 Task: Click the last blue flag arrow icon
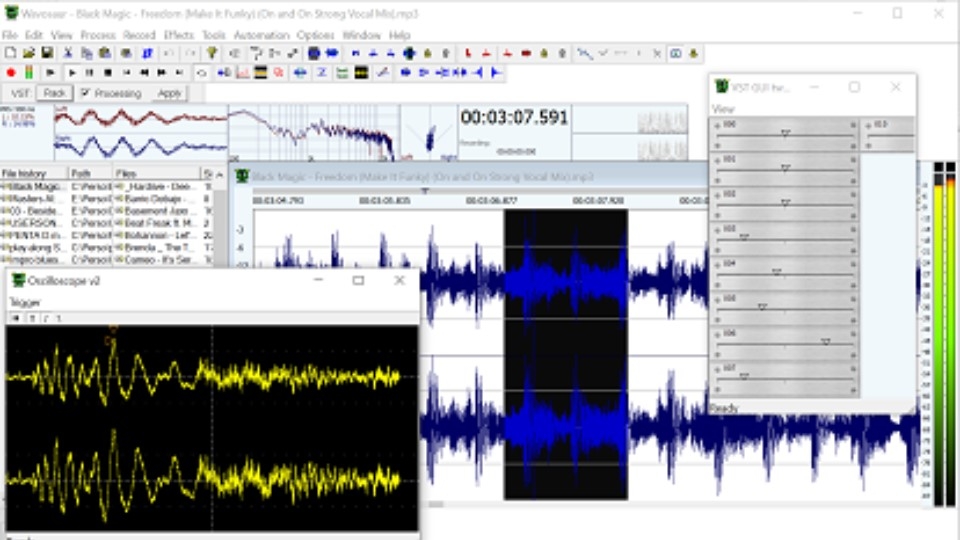[497, 73]
